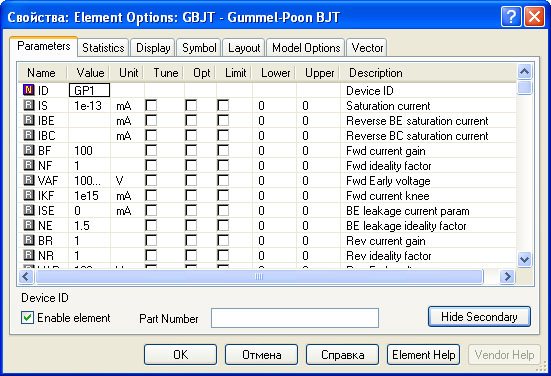The image size is (551, 376).
Task: Check Tune checkbox for NR
Action: point(151,255)
